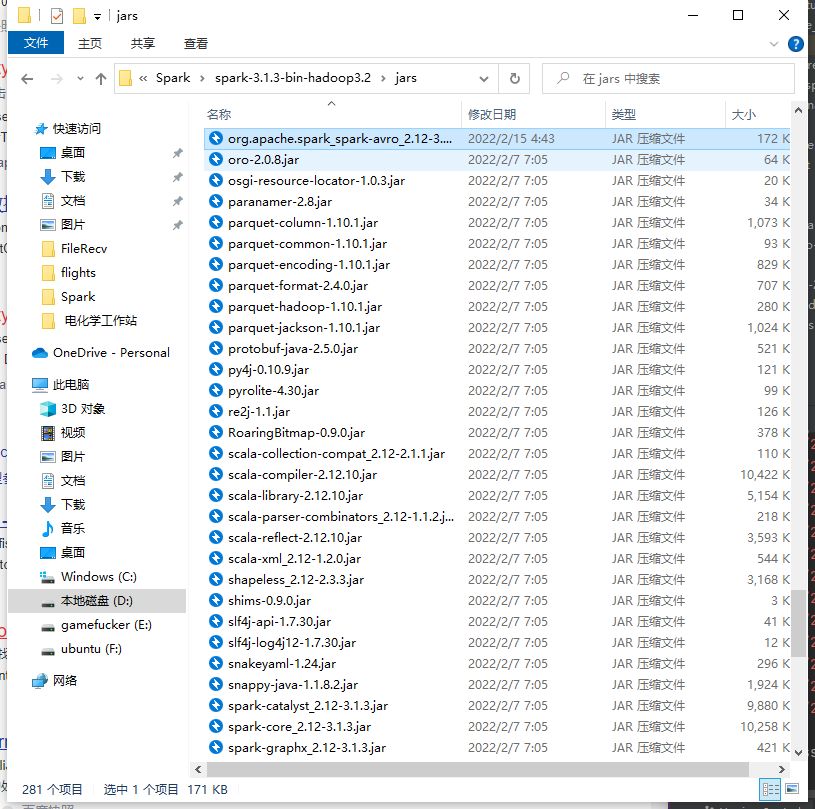Screen dimensions: 815x809
Task: Click the jars search box
Action: 668,79
